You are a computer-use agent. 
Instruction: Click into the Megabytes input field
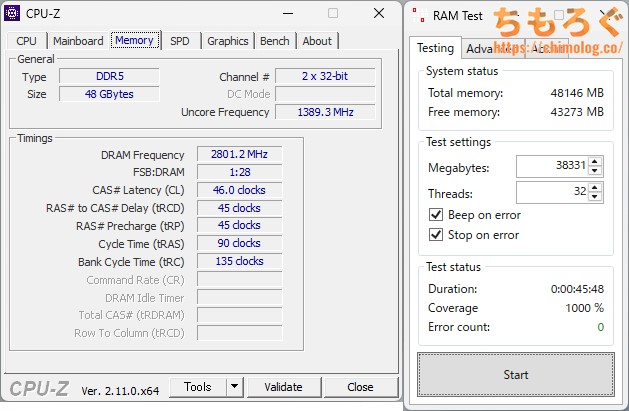(551, 167)
